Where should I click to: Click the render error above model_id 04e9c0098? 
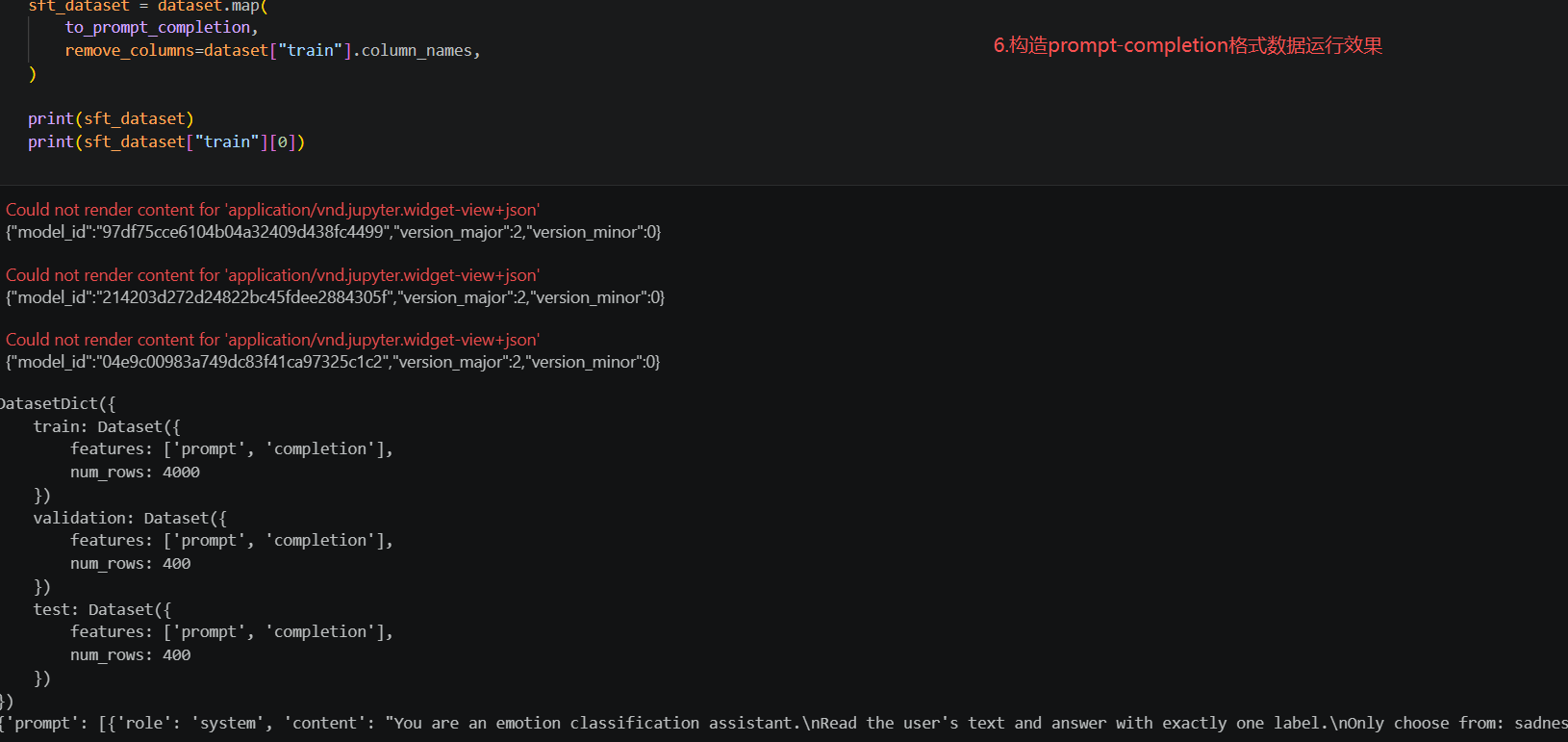[272, 340]
